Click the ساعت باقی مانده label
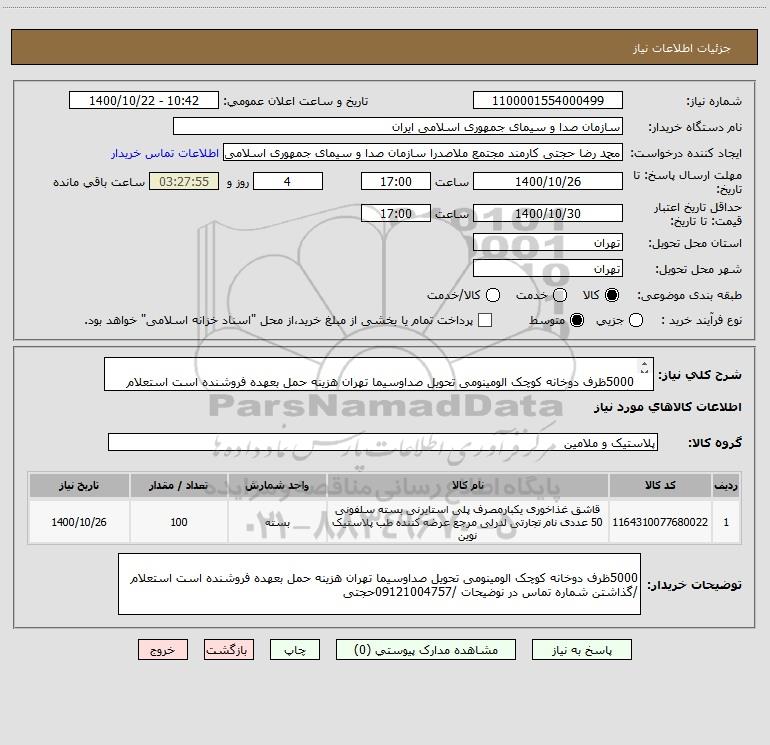The image size is (770, 745). point(99,182)
